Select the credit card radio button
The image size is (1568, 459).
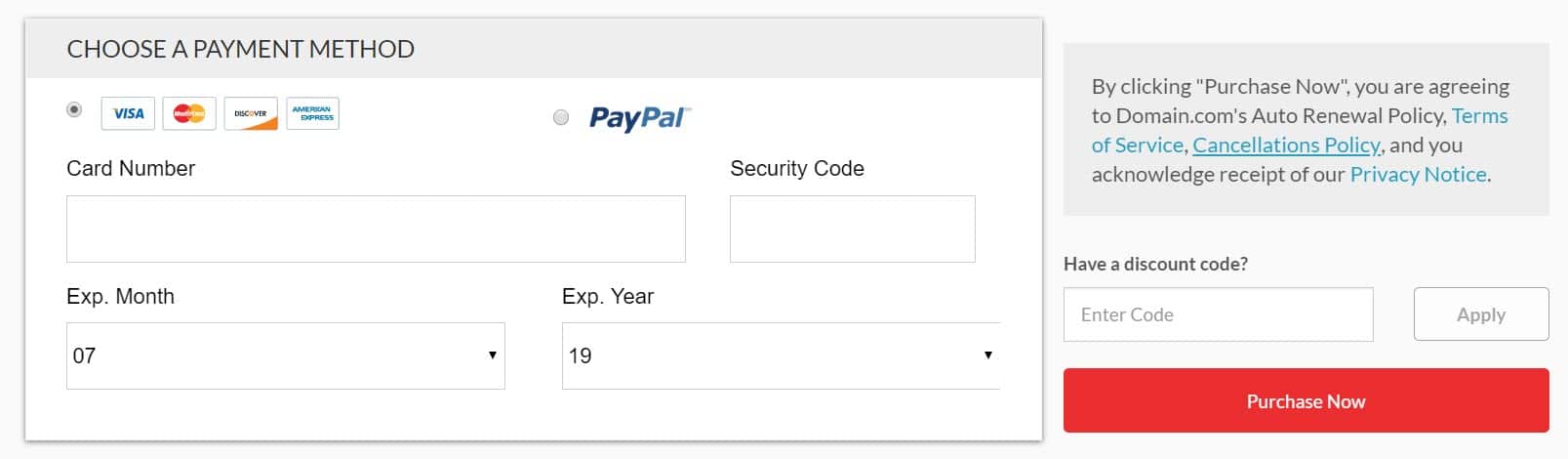[x=74, y=109]
